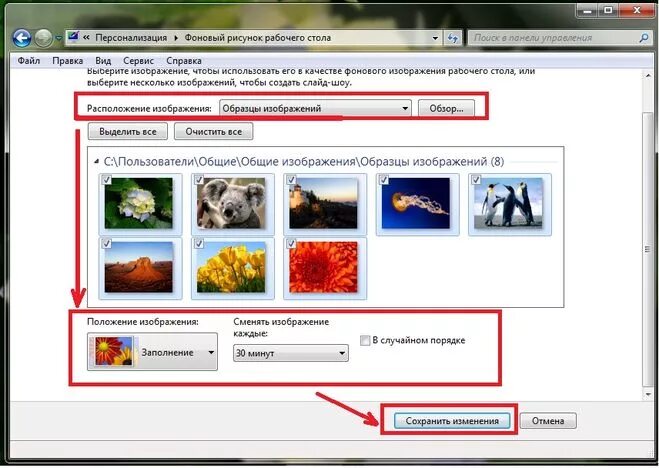Click the vertical scrollbar down arrow

pos(647,394)
